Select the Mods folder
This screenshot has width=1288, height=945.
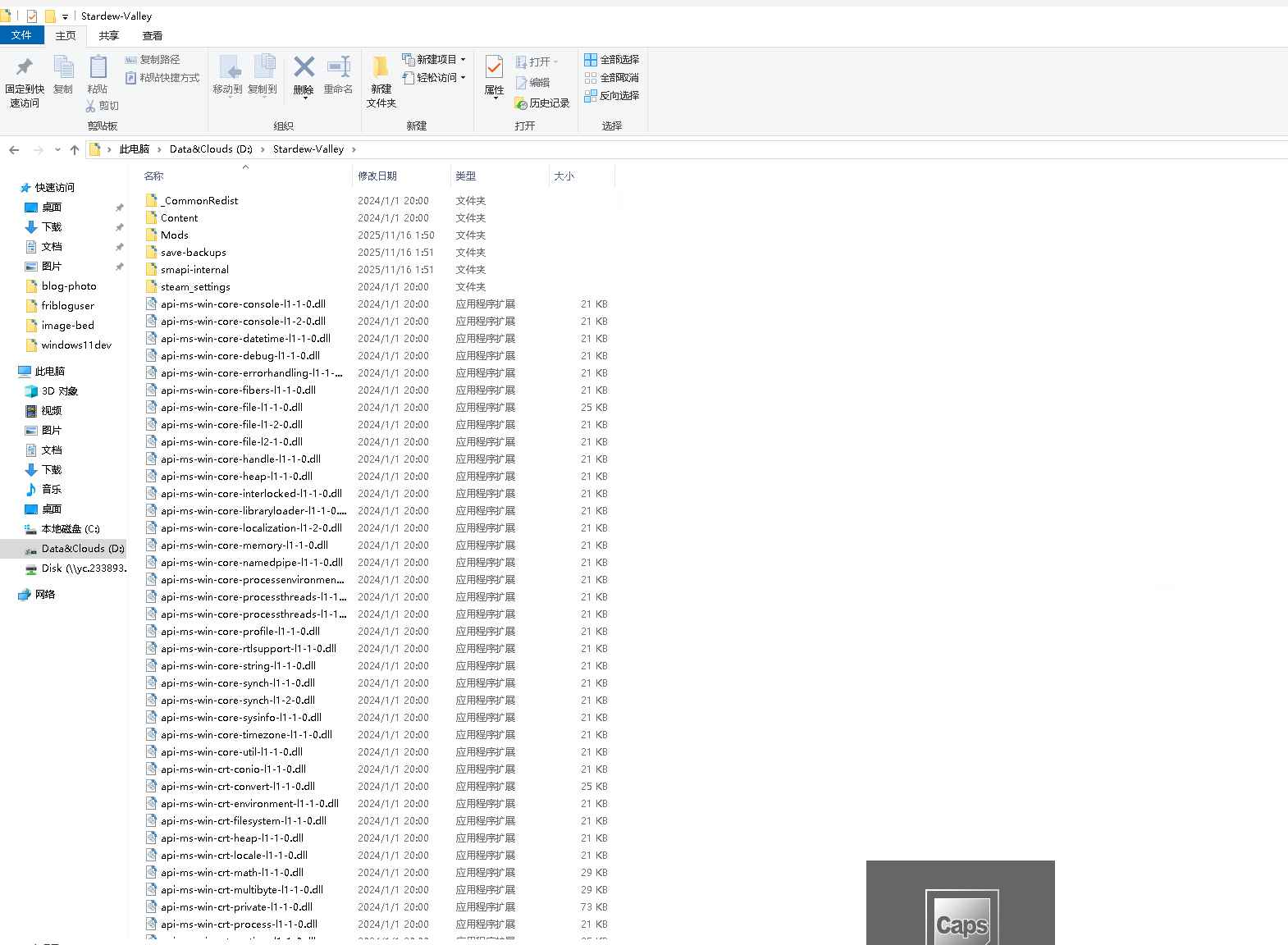click(175, 235)
